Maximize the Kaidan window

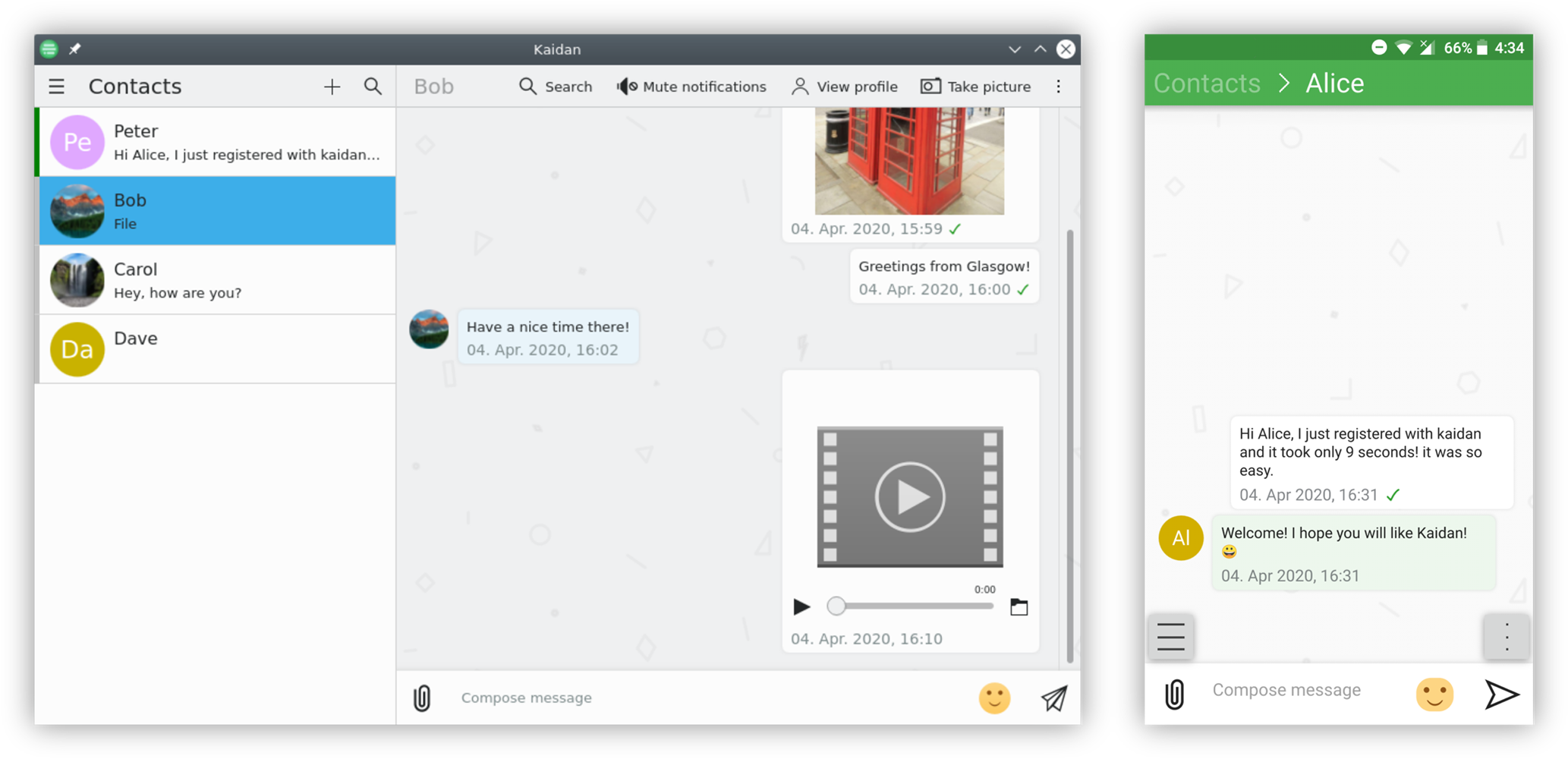(x=1041, y=49)
